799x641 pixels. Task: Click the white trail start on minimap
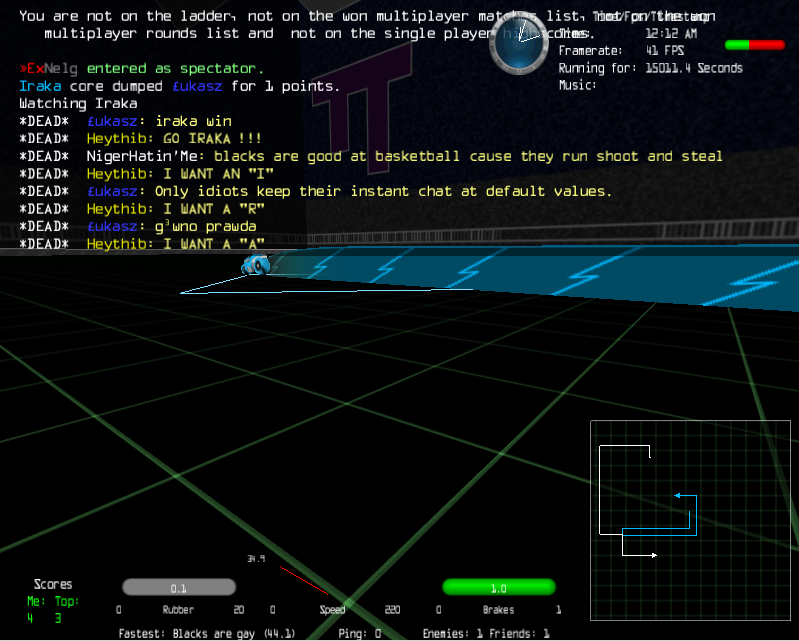point(650,457)
